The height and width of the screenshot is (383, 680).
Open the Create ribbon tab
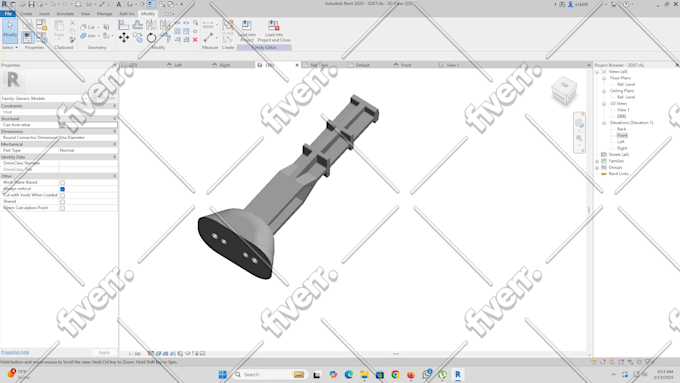point(26,14)
